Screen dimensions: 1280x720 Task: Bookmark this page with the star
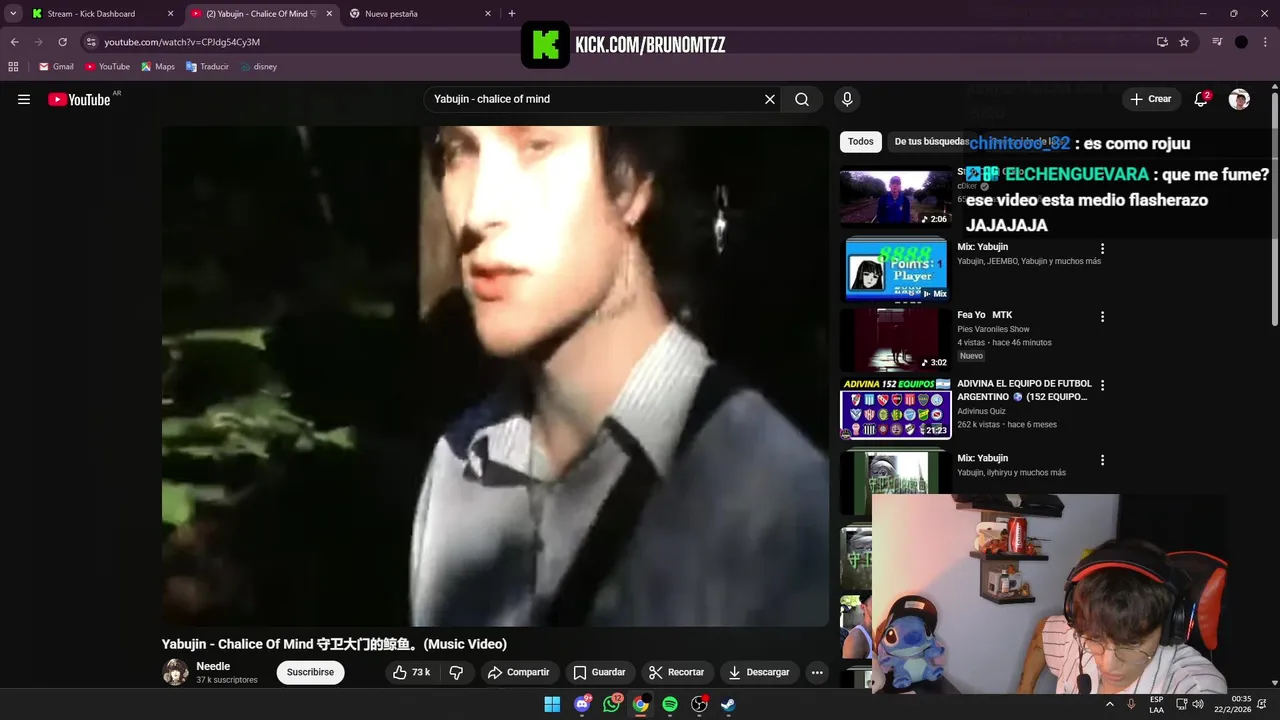[1184, 42]
